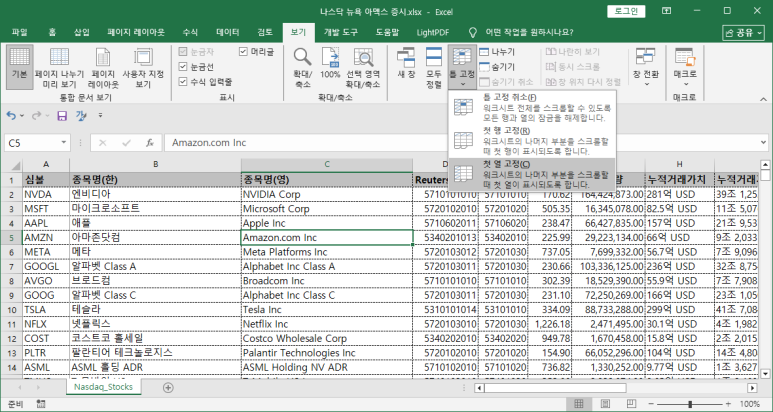Click 나누기 split window
The image size is (773, 412).
(x=496, y=52)
